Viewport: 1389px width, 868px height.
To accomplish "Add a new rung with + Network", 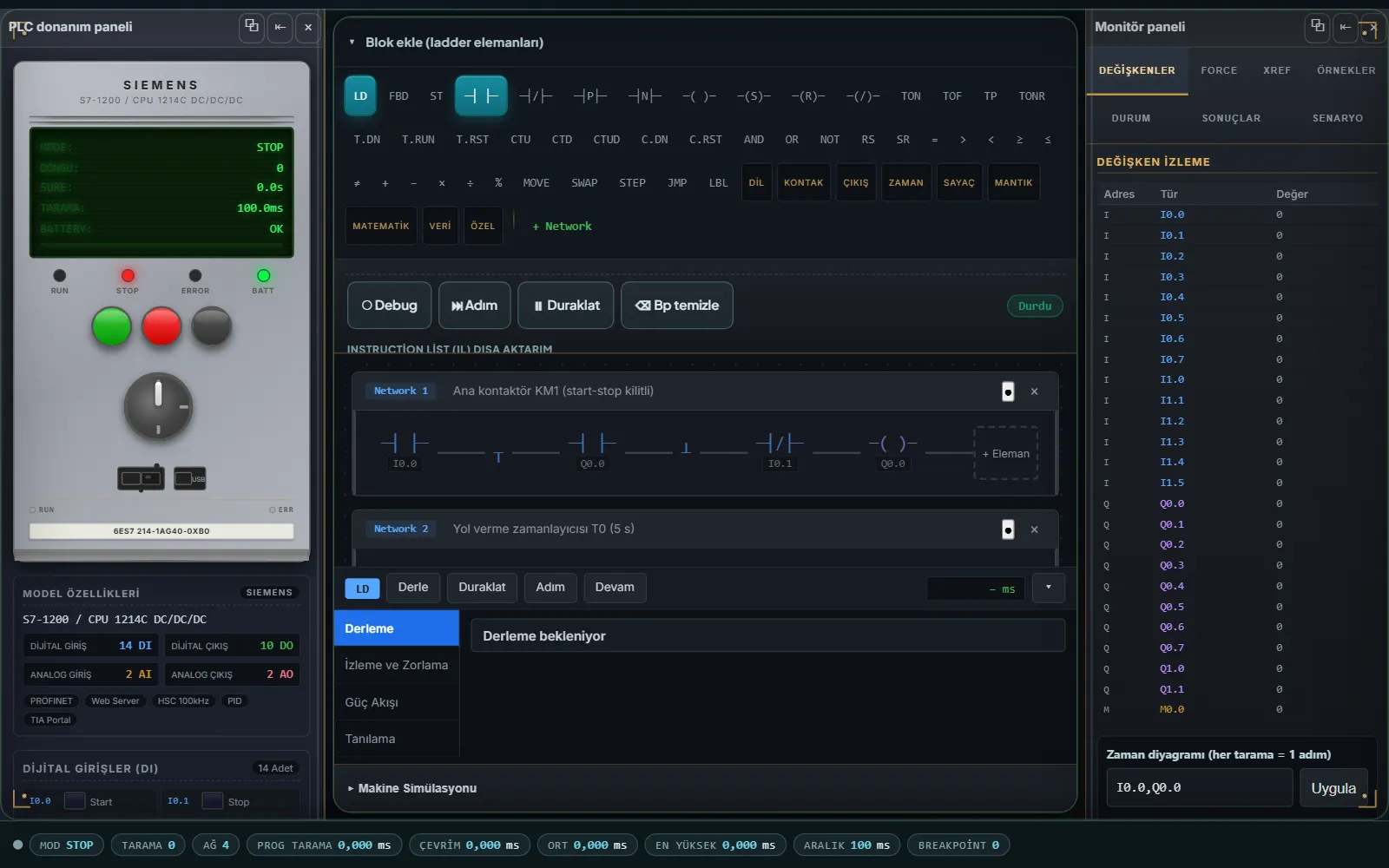I will point(562,227).
